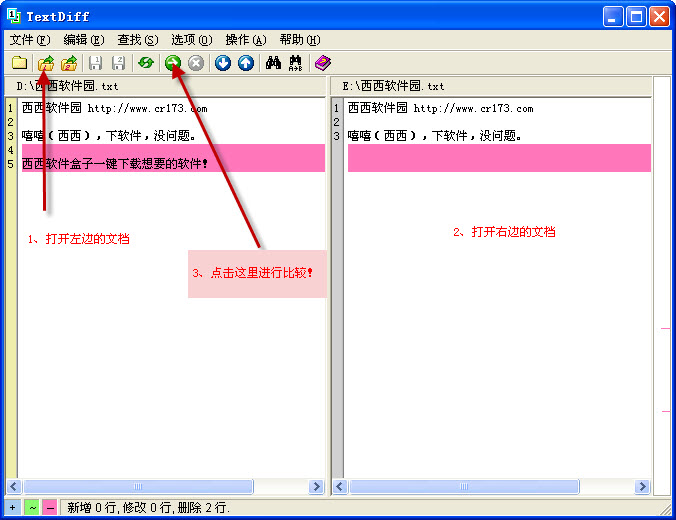
Task: Open Find with binoculars icon
Action: (273, 63)
